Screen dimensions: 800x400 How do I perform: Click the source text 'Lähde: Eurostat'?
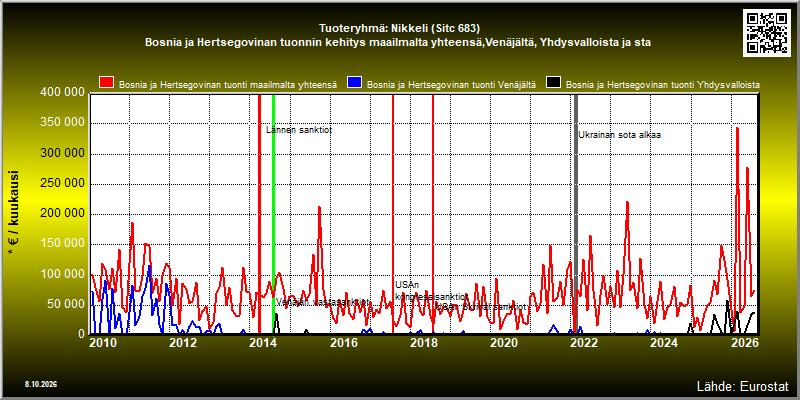click(743, 385)
